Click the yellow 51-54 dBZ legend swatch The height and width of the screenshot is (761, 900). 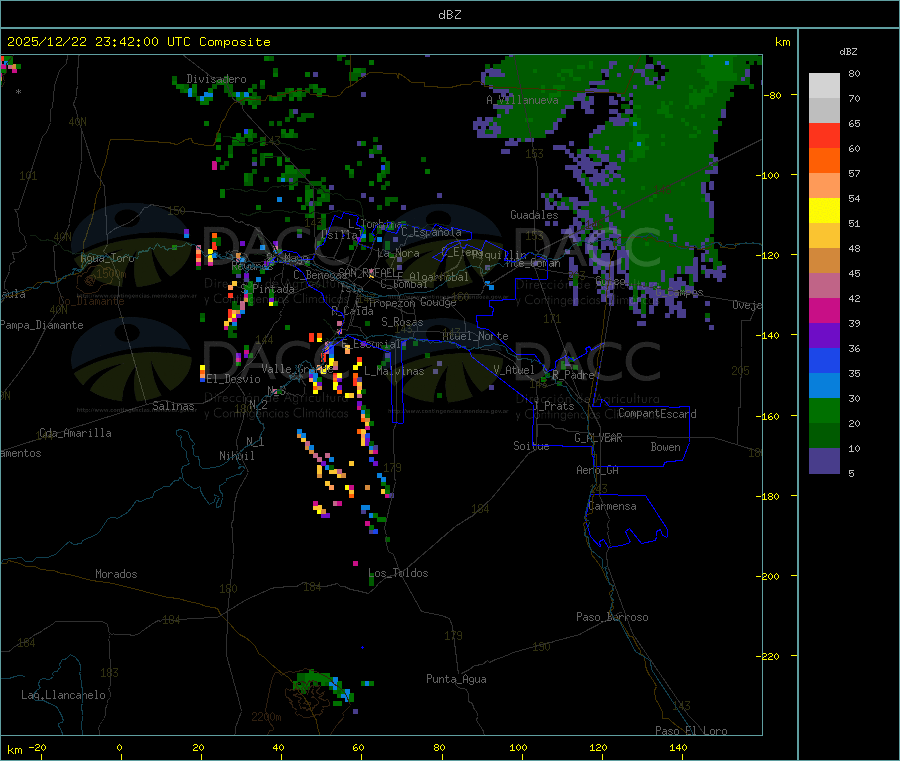[824, 211]
